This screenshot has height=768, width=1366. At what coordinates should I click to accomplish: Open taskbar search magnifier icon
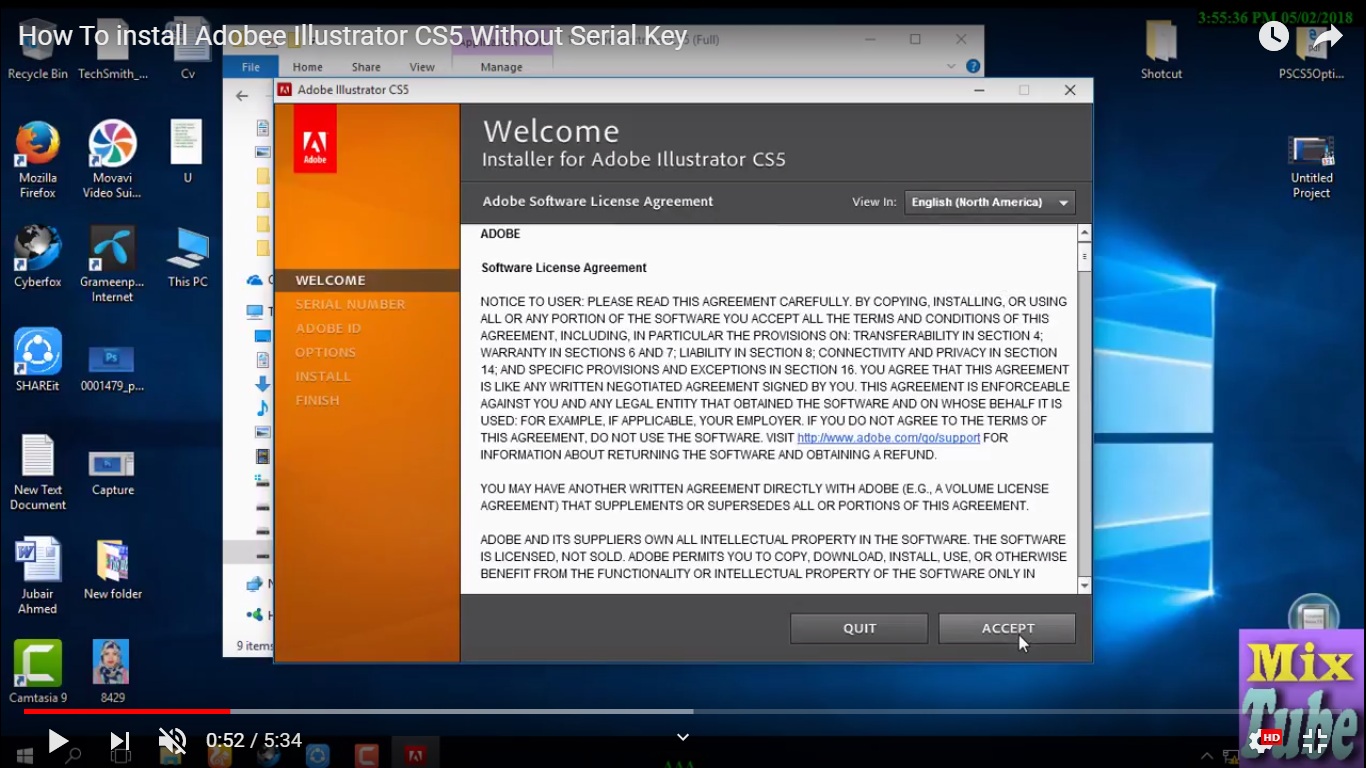72,755
